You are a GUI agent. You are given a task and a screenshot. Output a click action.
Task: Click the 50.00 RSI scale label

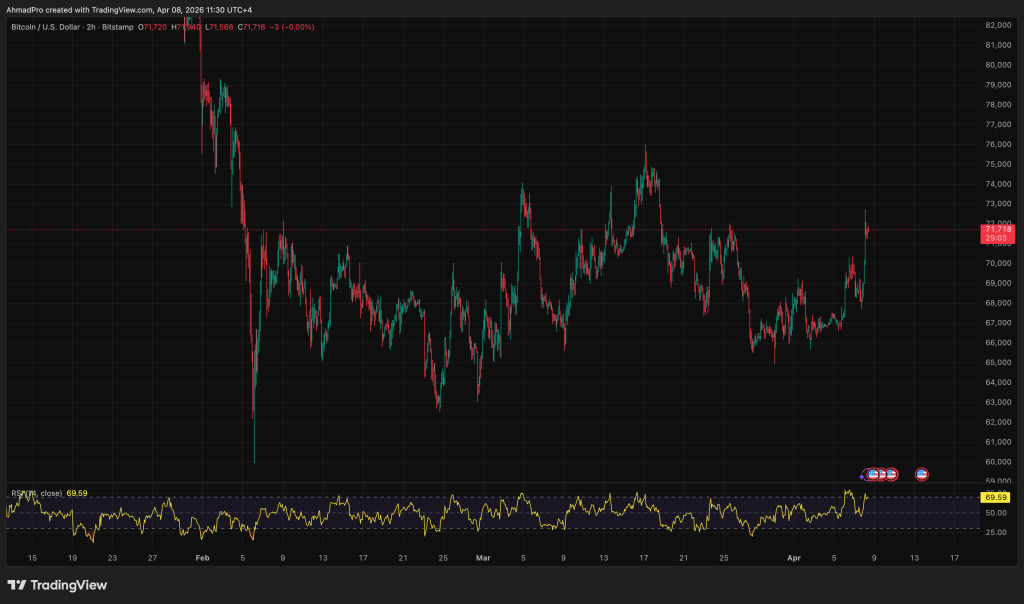click(996, 513)
